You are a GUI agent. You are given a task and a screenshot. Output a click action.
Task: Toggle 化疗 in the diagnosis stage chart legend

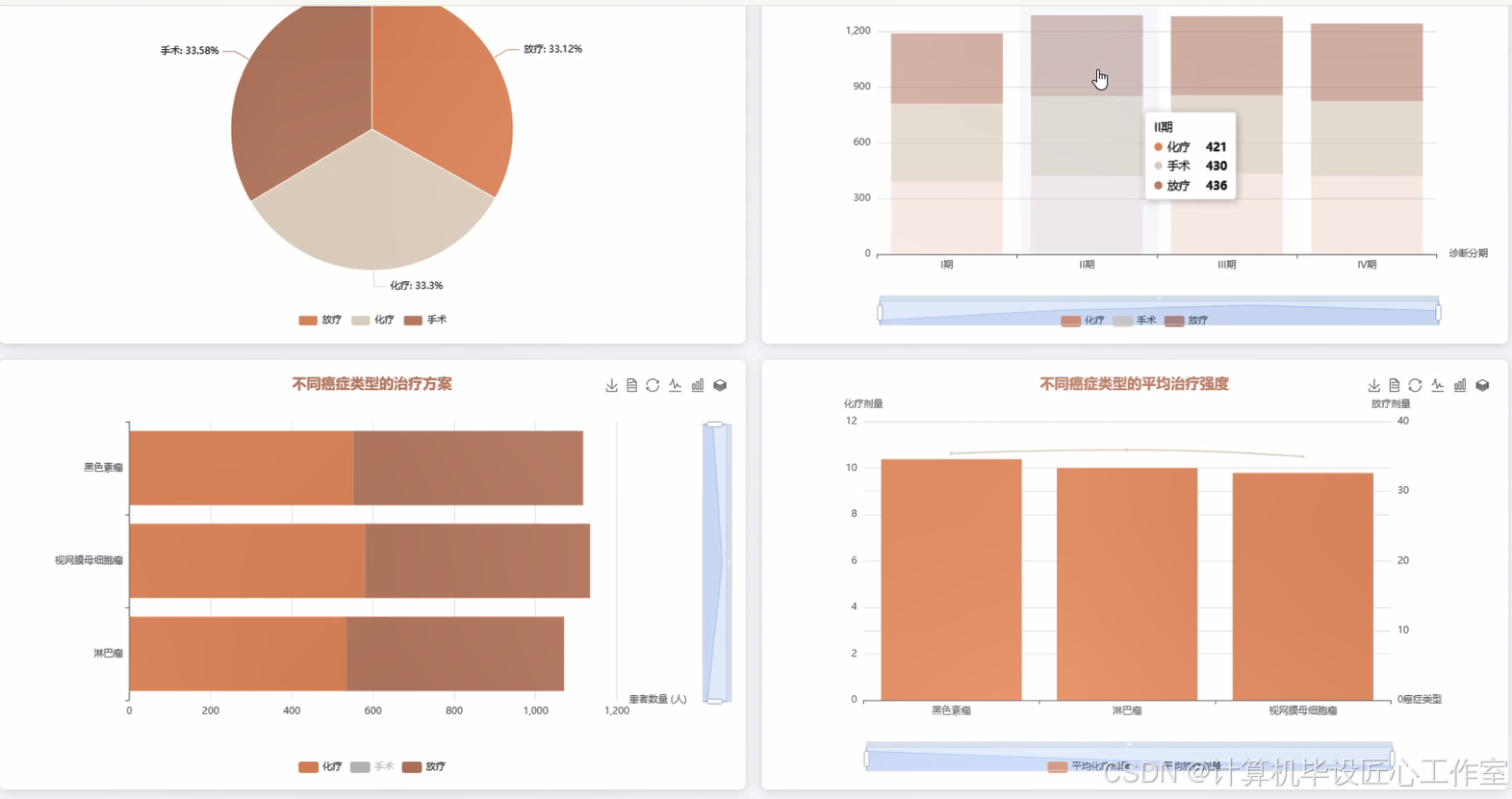1083,321
